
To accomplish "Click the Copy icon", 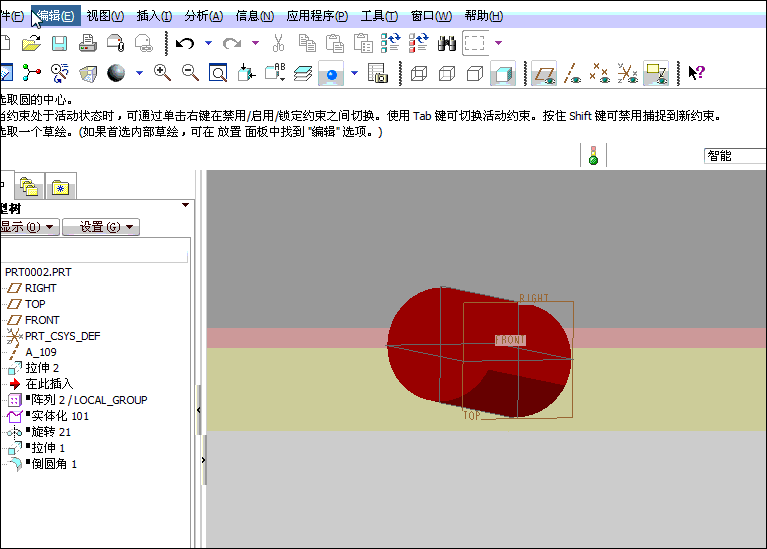I will pos(307,43).
